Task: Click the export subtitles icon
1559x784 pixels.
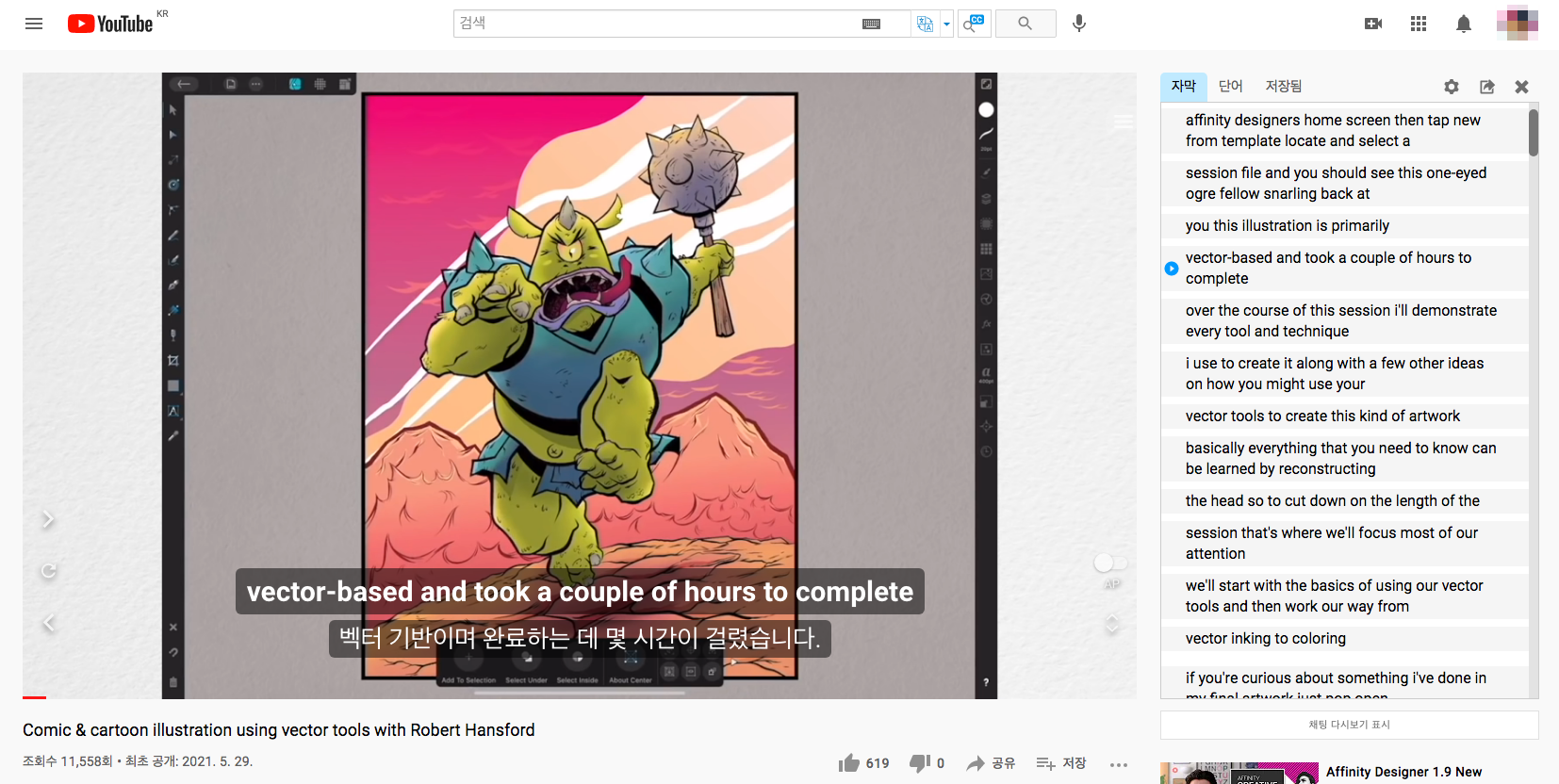Action: (1487, 87)
